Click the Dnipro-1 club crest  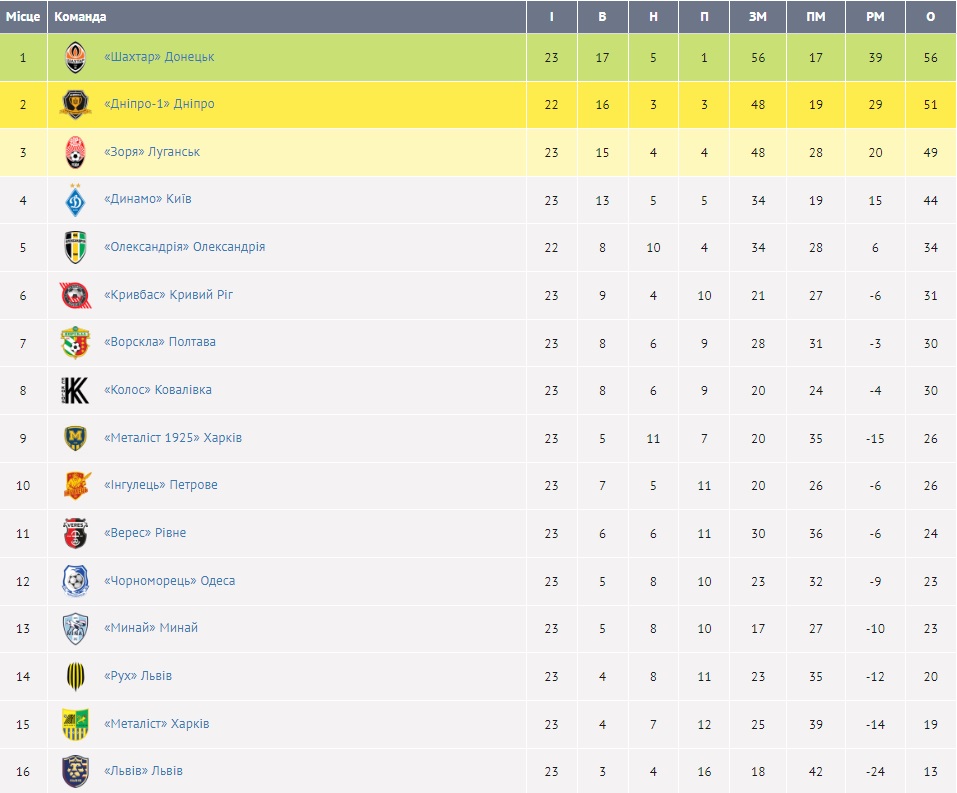75,104
